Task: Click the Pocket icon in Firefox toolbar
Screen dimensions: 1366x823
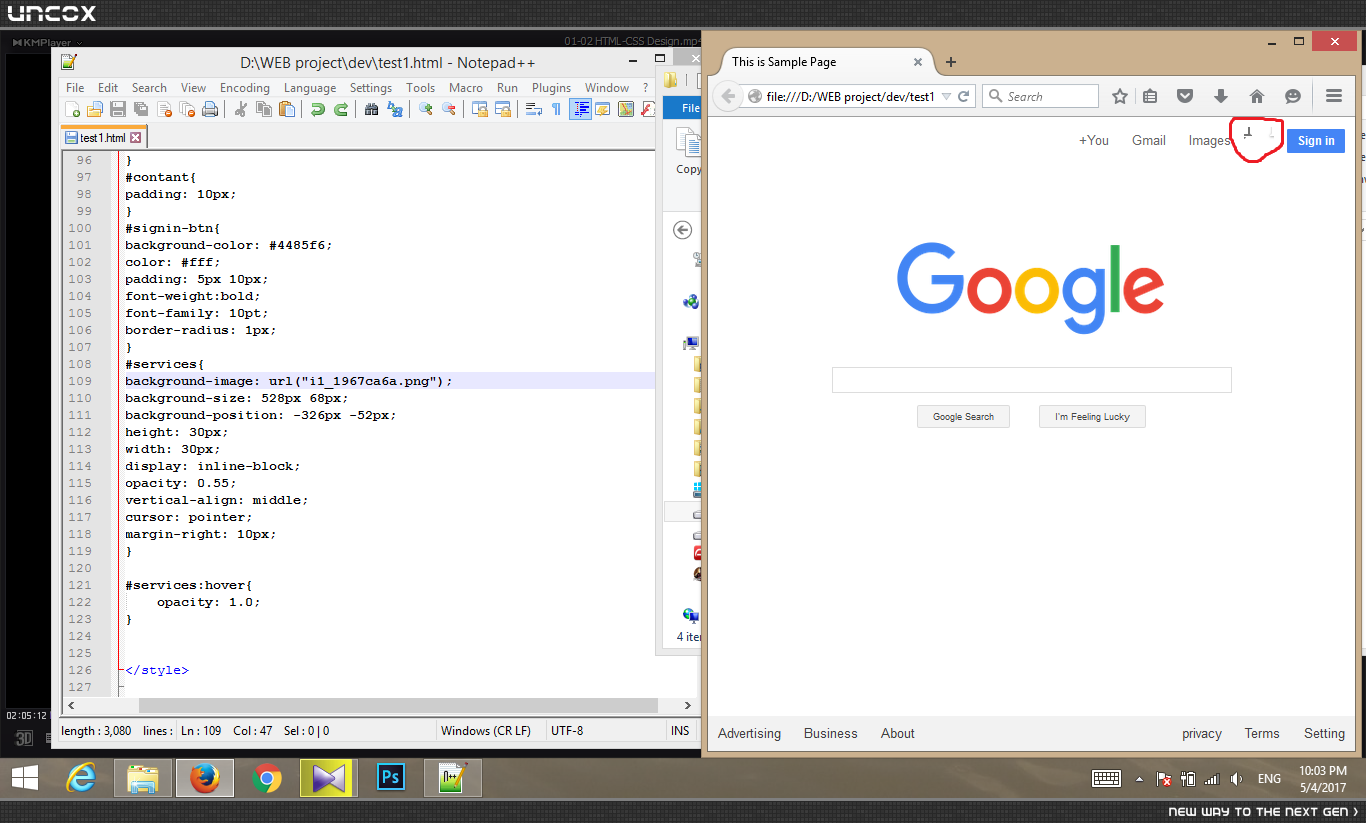Action: (1185, 96)
